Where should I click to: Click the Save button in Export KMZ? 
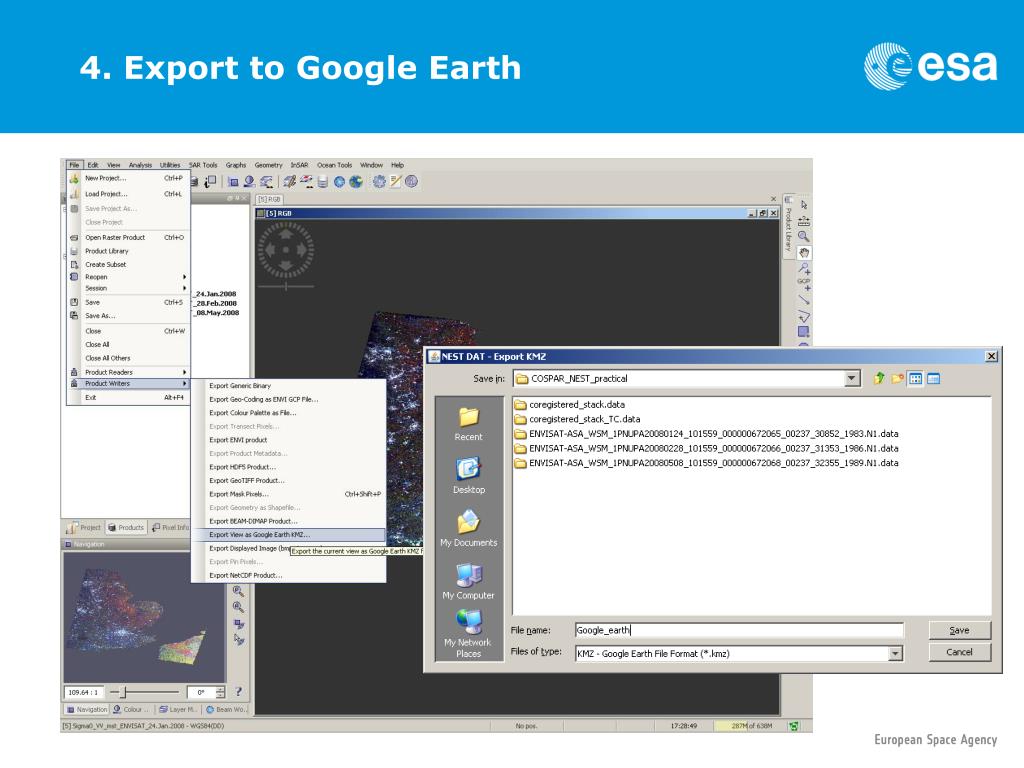[x=959, y=630]
